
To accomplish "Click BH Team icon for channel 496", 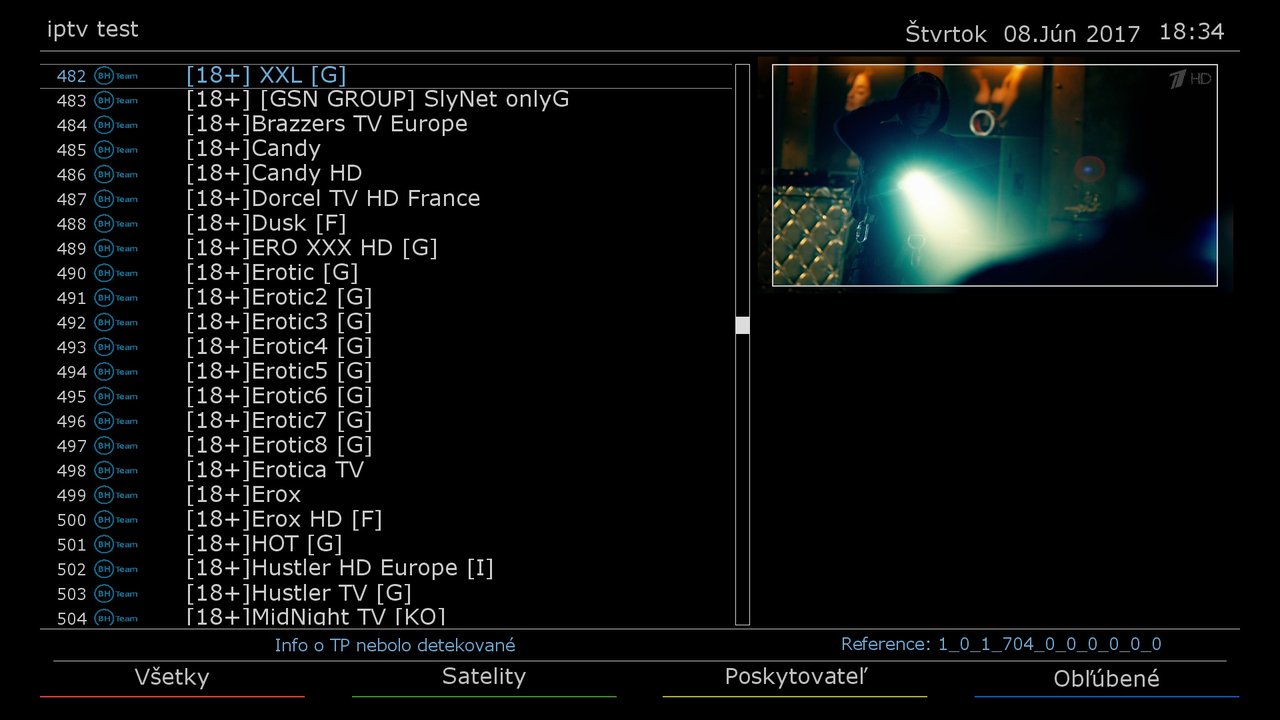I will pyautogui.click(x=116, y=421).
